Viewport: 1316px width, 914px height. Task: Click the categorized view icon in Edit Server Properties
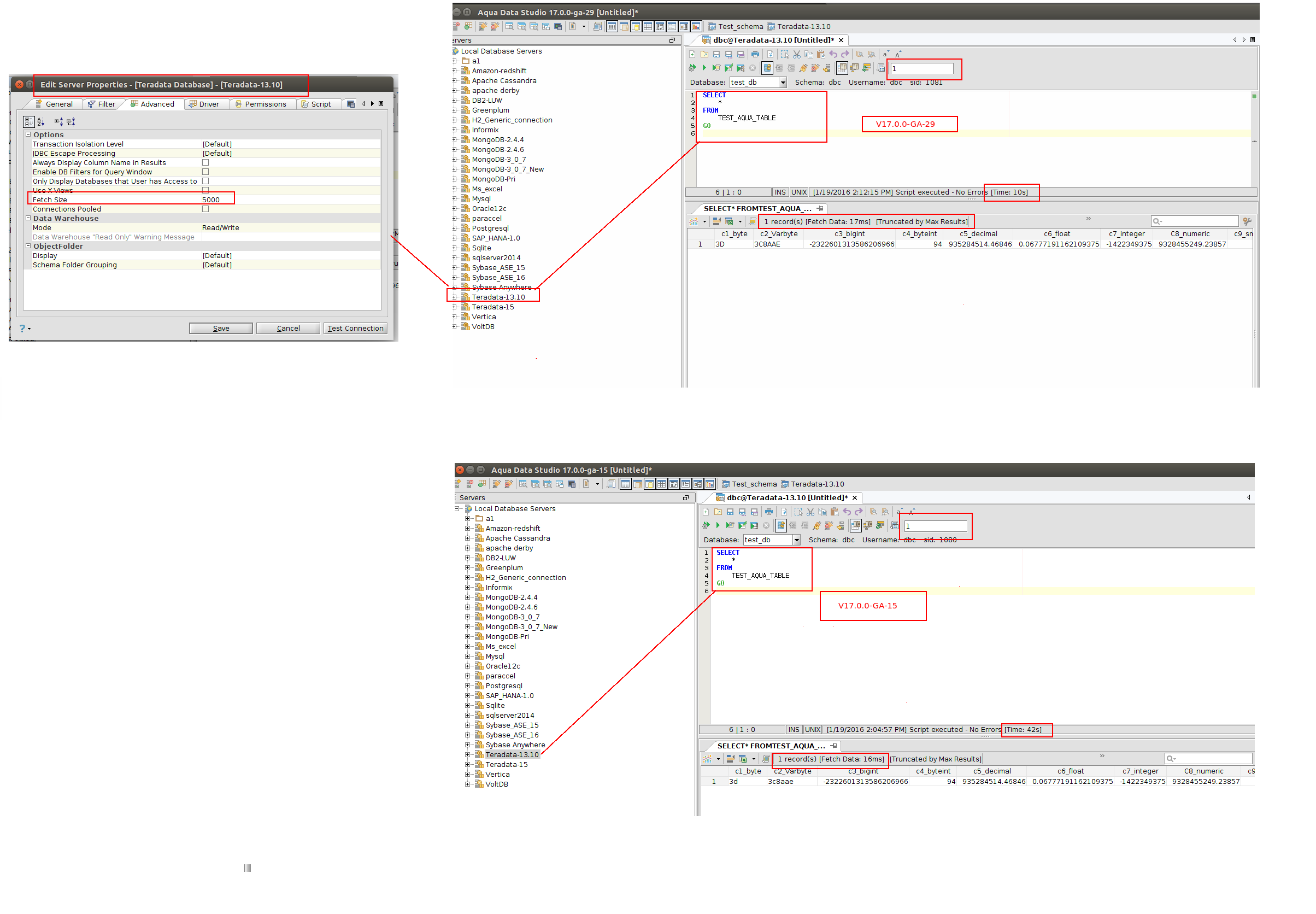tap(28, 121)
